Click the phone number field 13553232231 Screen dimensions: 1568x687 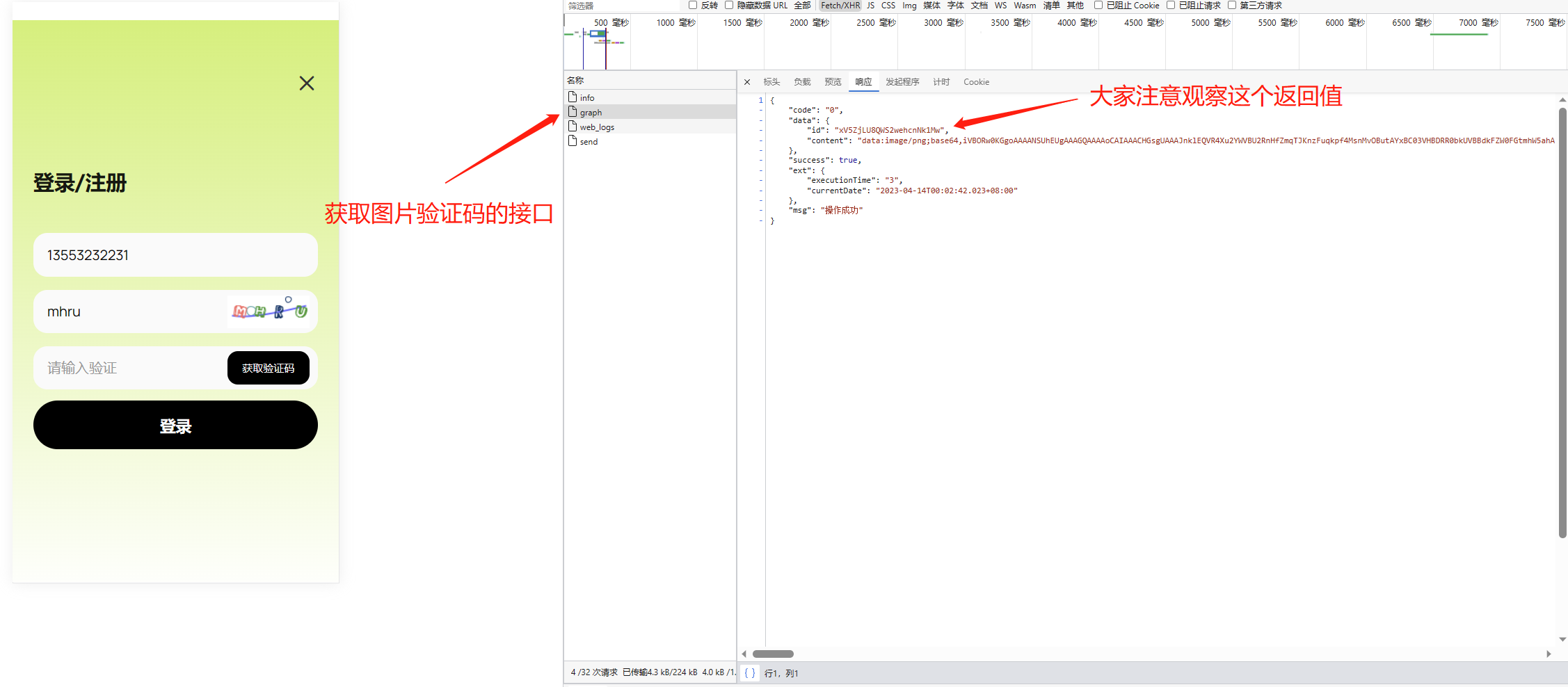pyautogui.click(x=175, y=254)
